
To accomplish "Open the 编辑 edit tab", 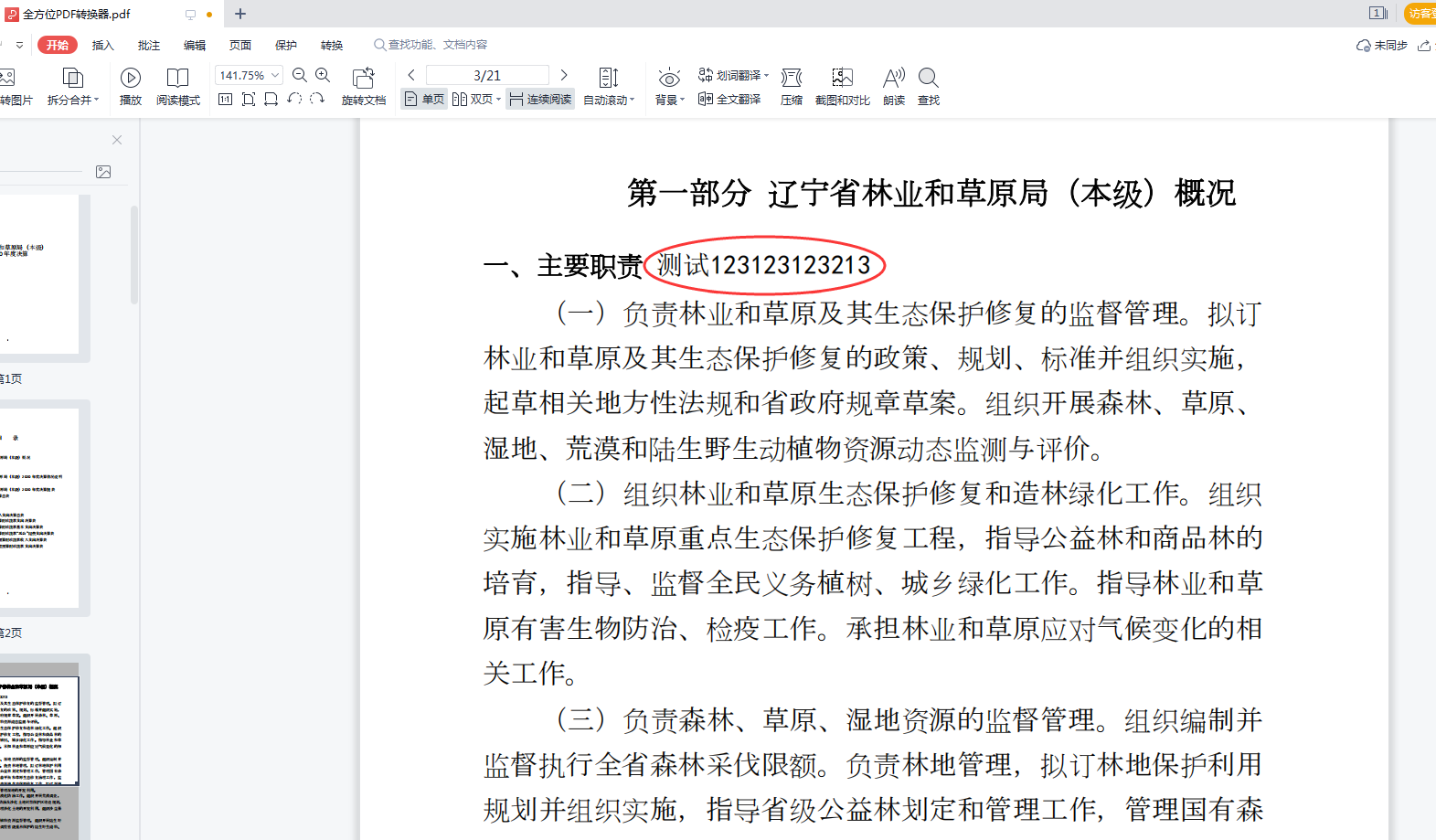I will 195,45.
